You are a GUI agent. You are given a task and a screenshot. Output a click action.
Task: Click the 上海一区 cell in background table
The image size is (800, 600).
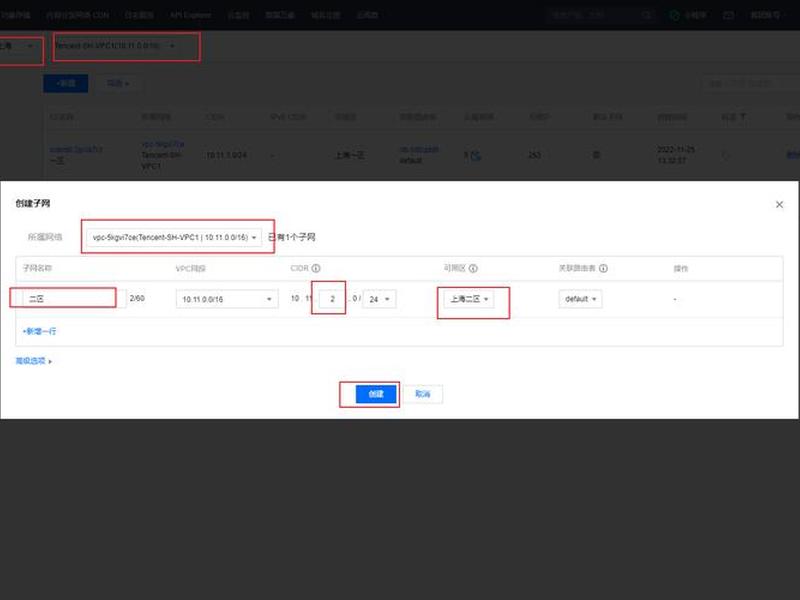[349, 155]
